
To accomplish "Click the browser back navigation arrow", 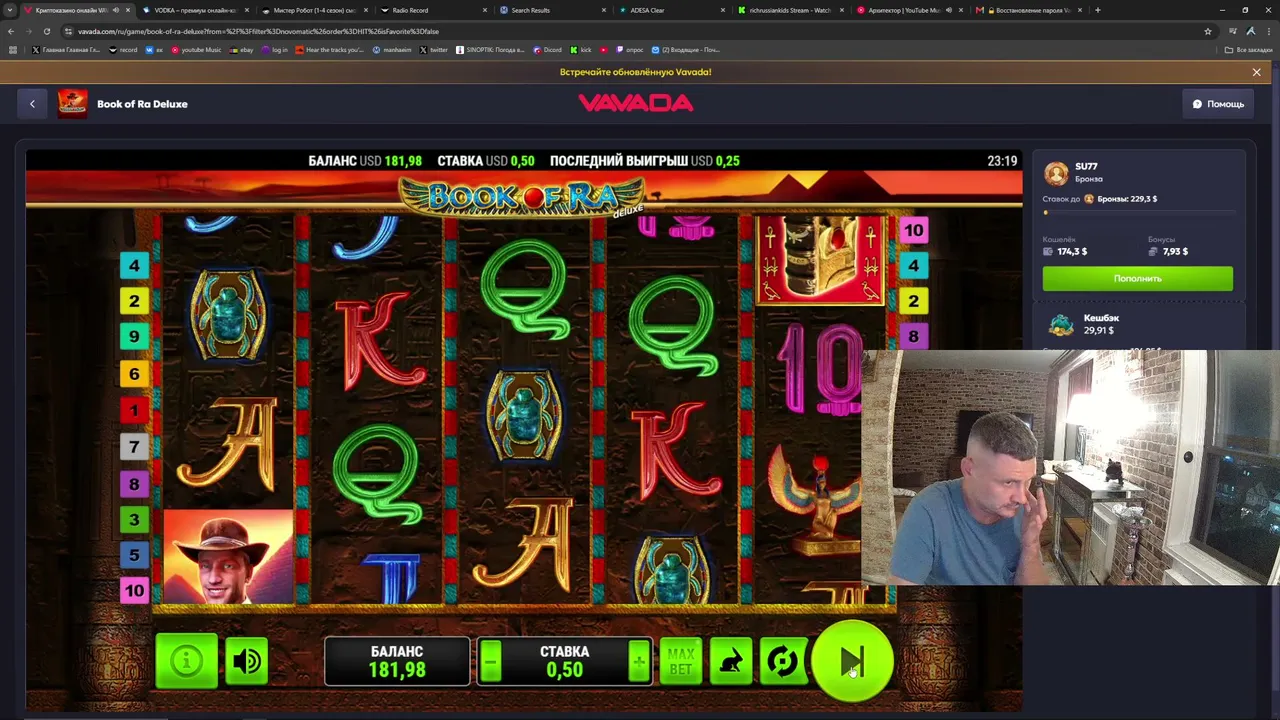I will (x=11, y=31).
